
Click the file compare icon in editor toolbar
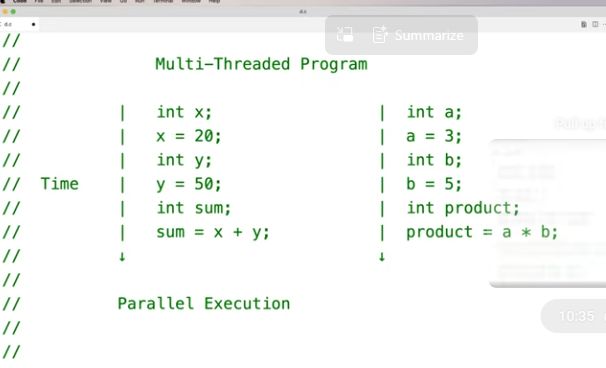(584, 24)
